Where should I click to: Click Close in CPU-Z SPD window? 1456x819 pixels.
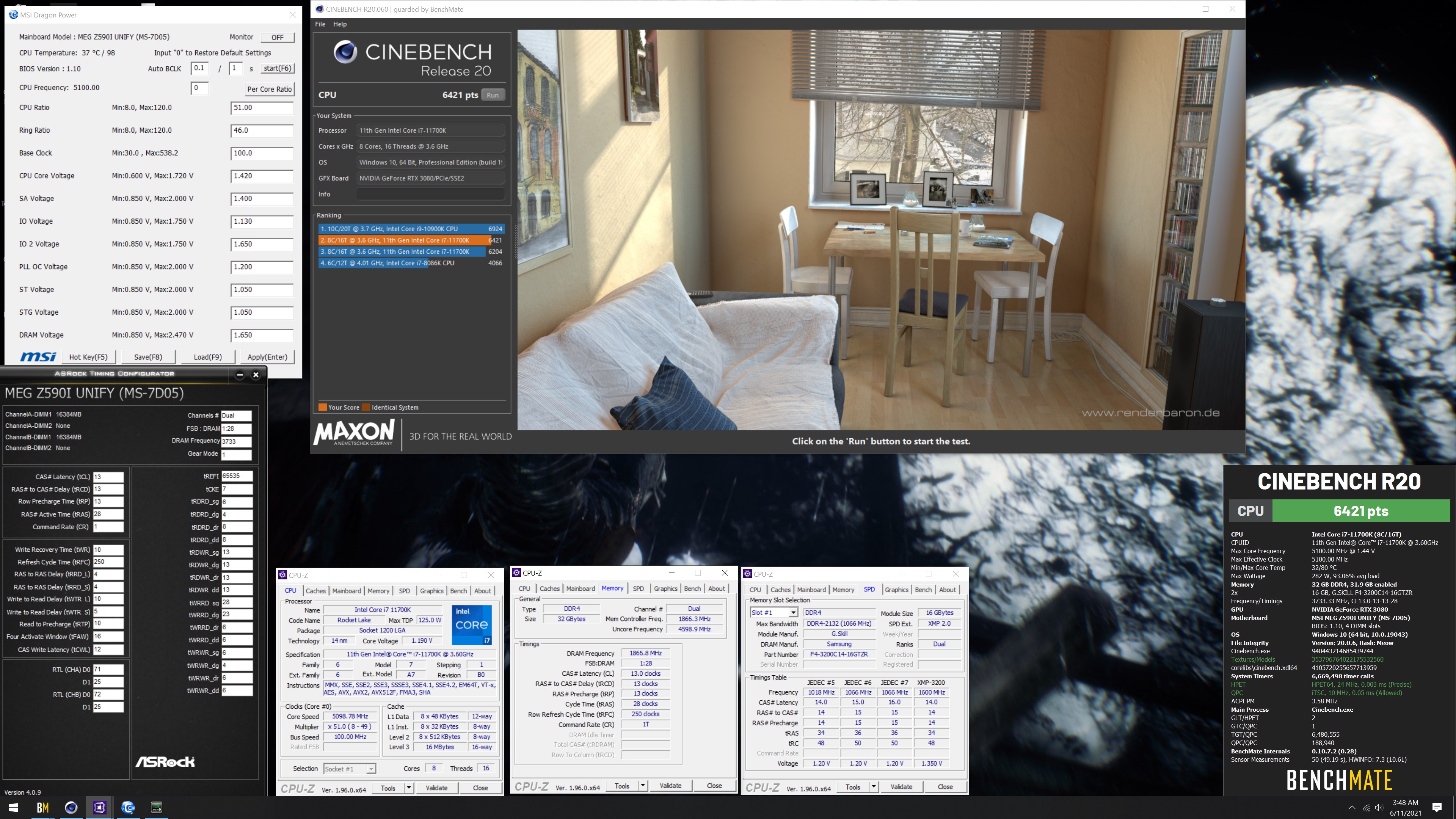(x=945, y=787)
